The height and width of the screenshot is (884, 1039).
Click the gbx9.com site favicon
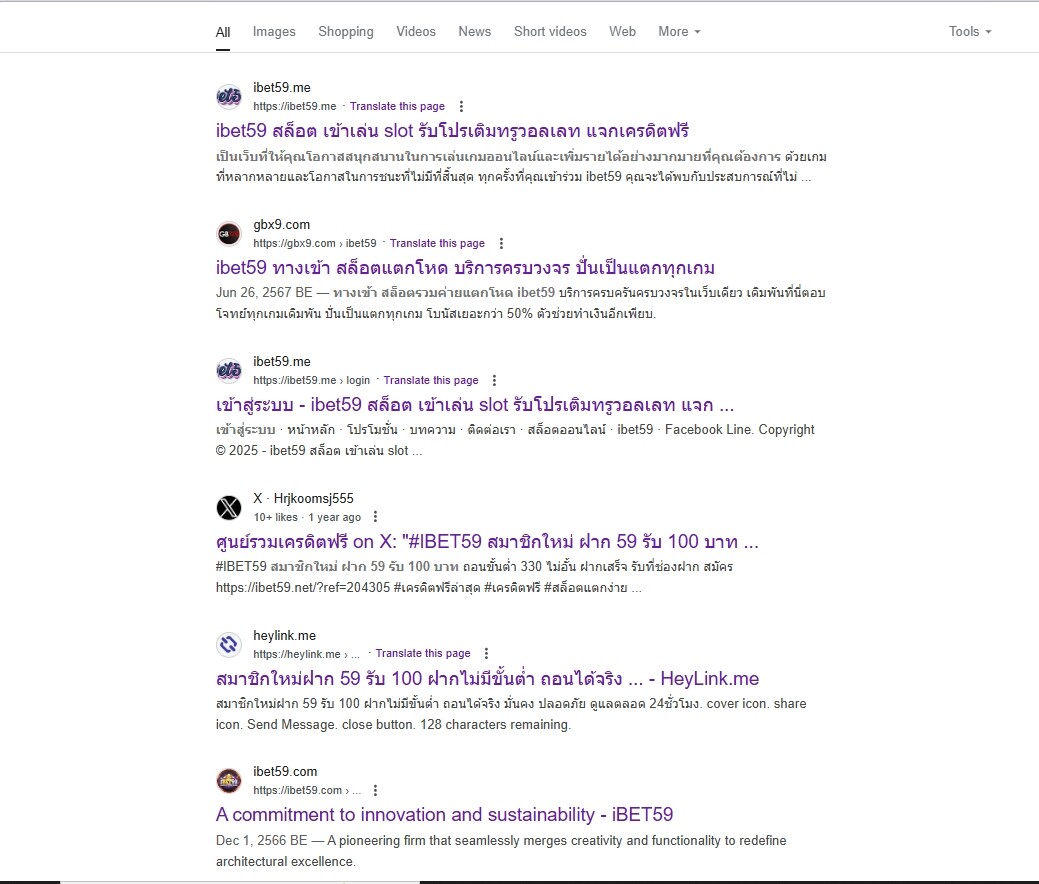point(229,233)
